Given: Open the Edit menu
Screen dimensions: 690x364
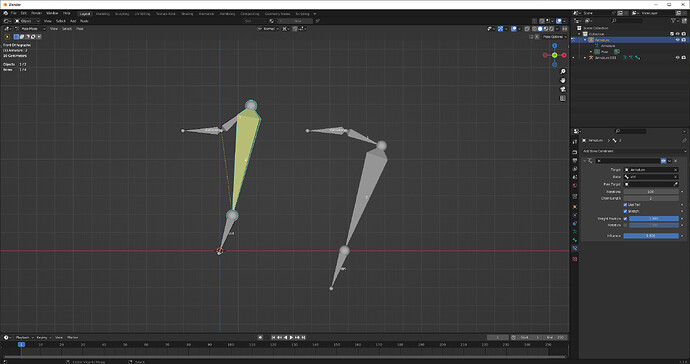Looking at the screenshot, I should [x=24, y=14].
